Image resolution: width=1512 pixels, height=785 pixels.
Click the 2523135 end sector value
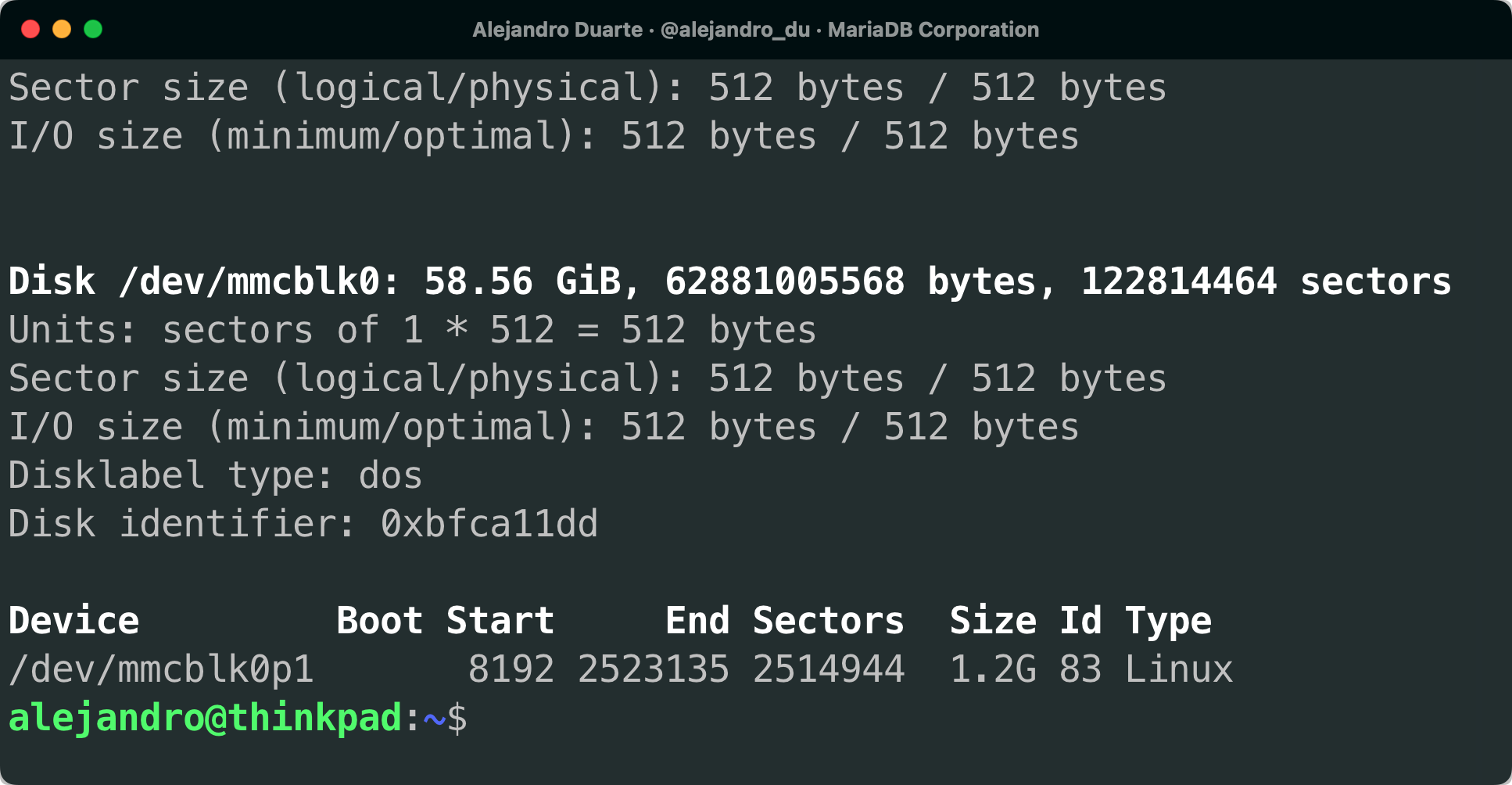(654, 669)
